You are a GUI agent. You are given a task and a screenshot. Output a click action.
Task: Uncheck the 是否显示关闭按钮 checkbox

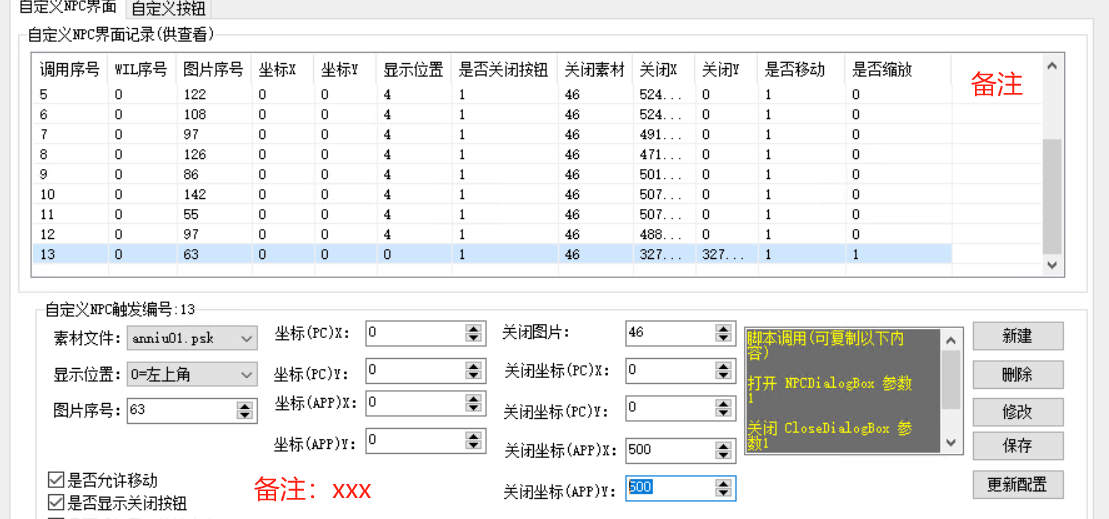click(x=56, y=503)
